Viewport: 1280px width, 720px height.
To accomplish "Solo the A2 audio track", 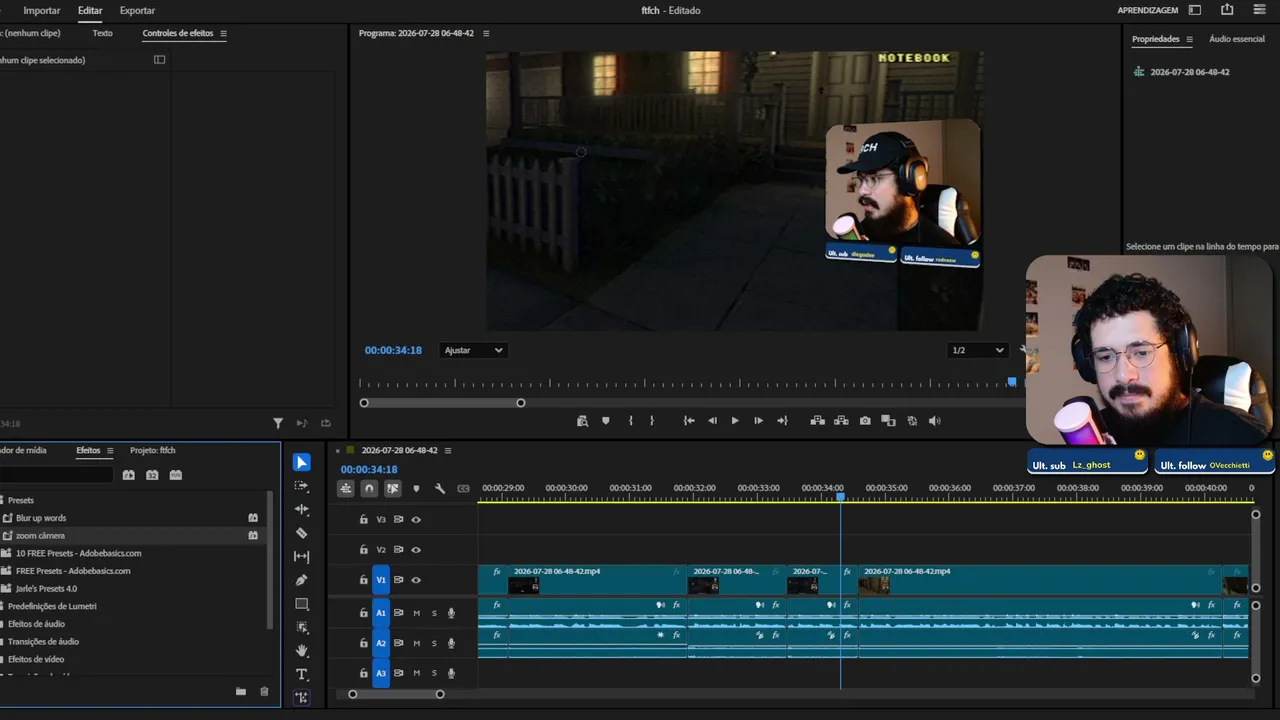I will coord(434,643).
